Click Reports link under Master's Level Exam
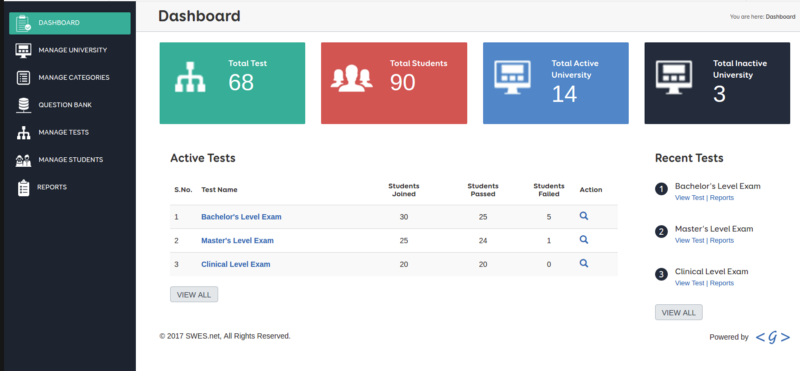 point(722,240)
